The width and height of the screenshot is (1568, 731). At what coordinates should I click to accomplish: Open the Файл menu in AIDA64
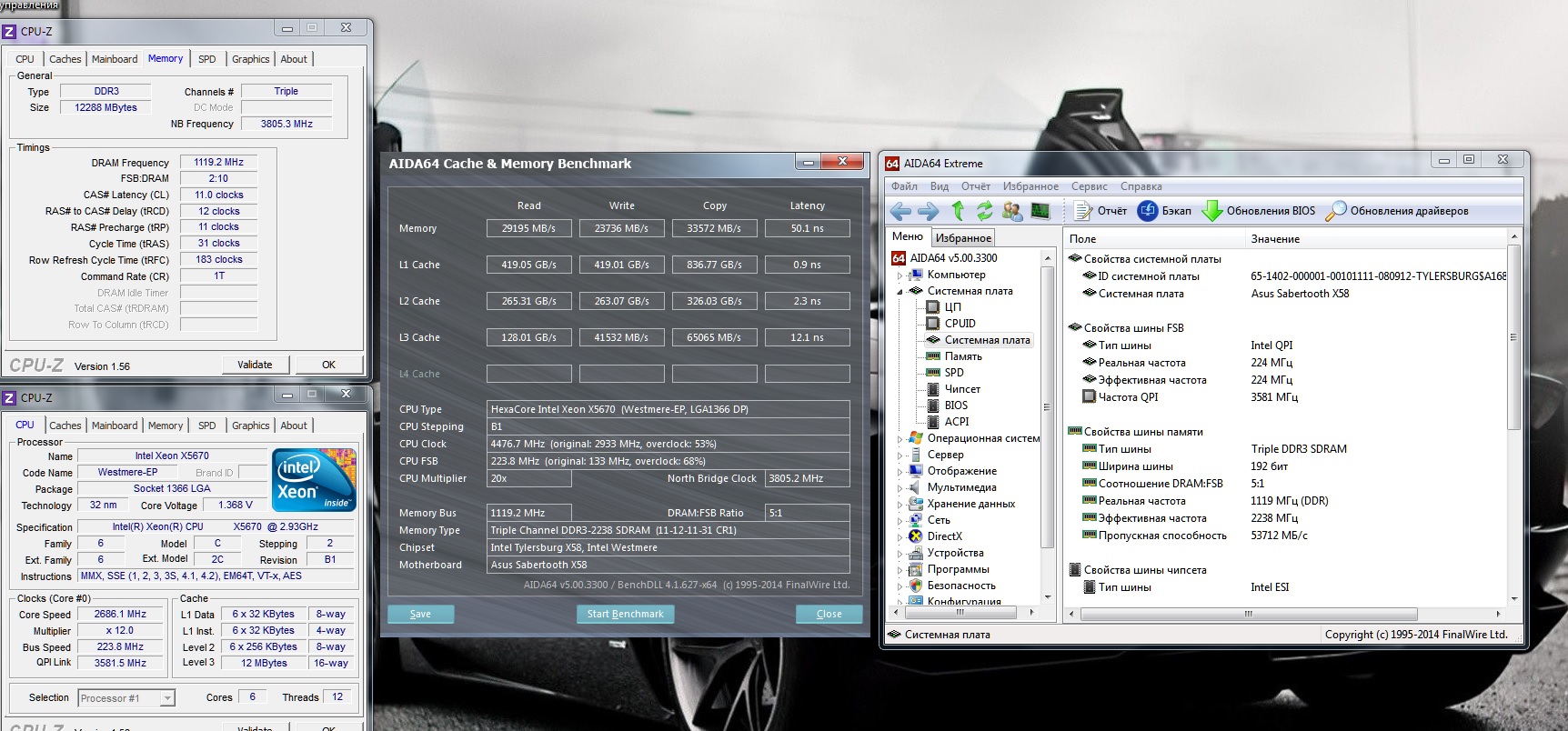pos(904,186)
